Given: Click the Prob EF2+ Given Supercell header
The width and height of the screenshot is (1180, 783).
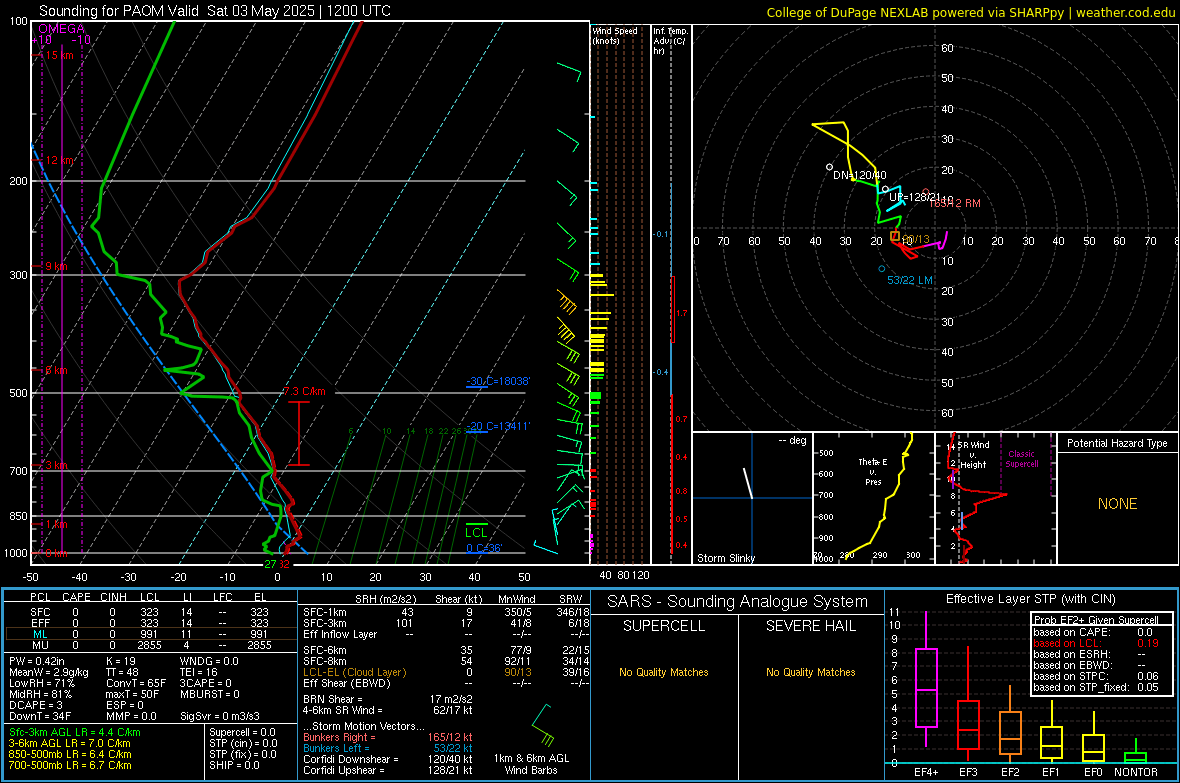Looking at the screenshot, I should point(1096,620).
